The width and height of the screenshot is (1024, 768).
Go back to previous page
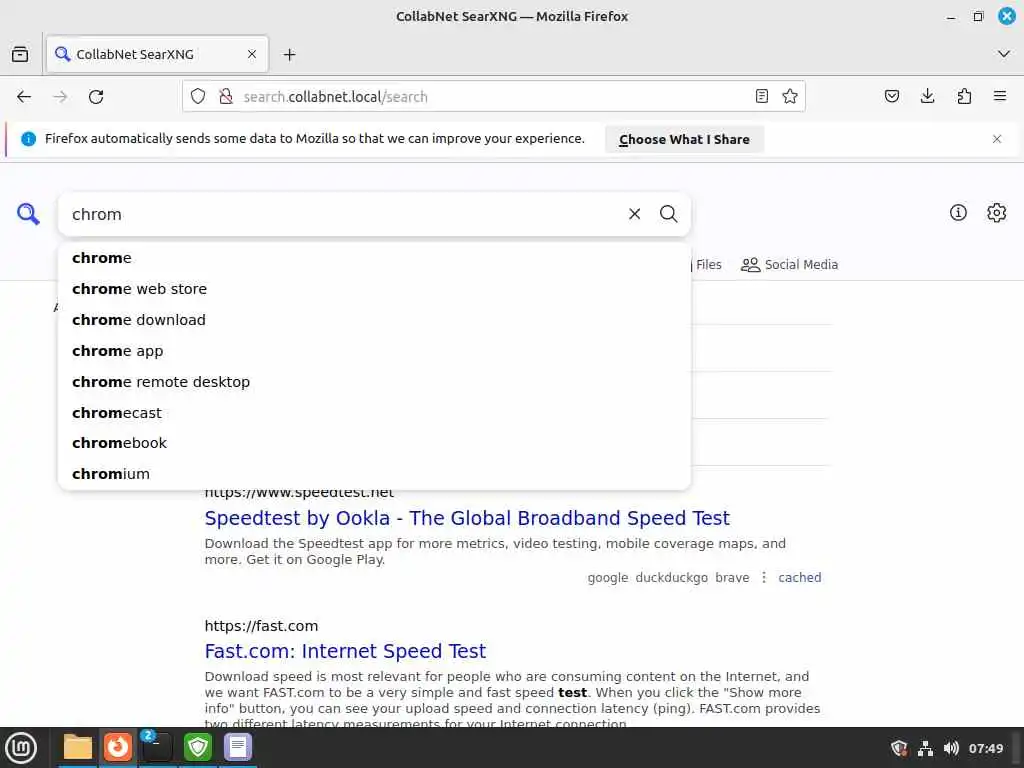[x=24, y=97]
